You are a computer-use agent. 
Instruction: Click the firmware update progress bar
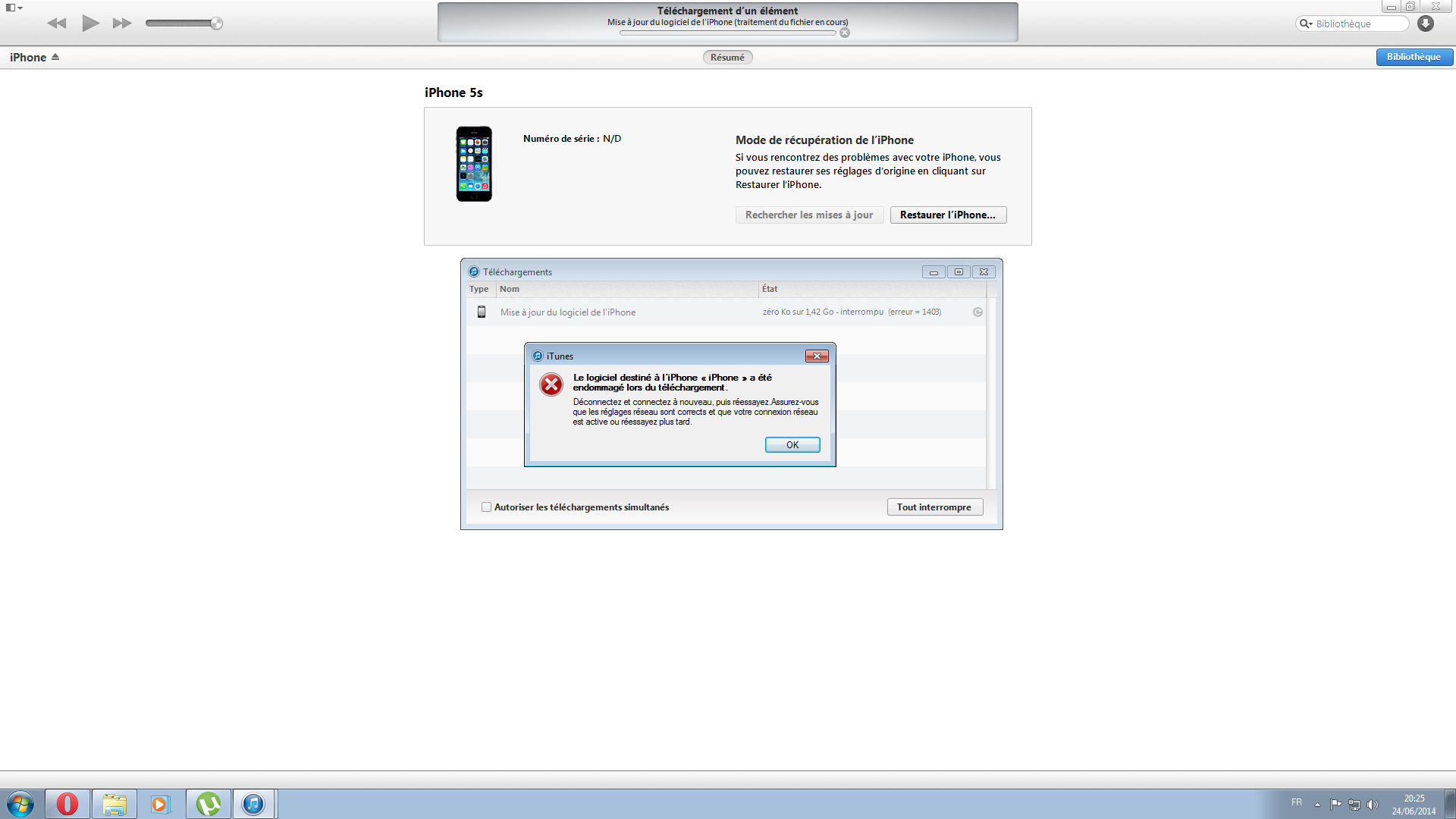click(727, 33)
